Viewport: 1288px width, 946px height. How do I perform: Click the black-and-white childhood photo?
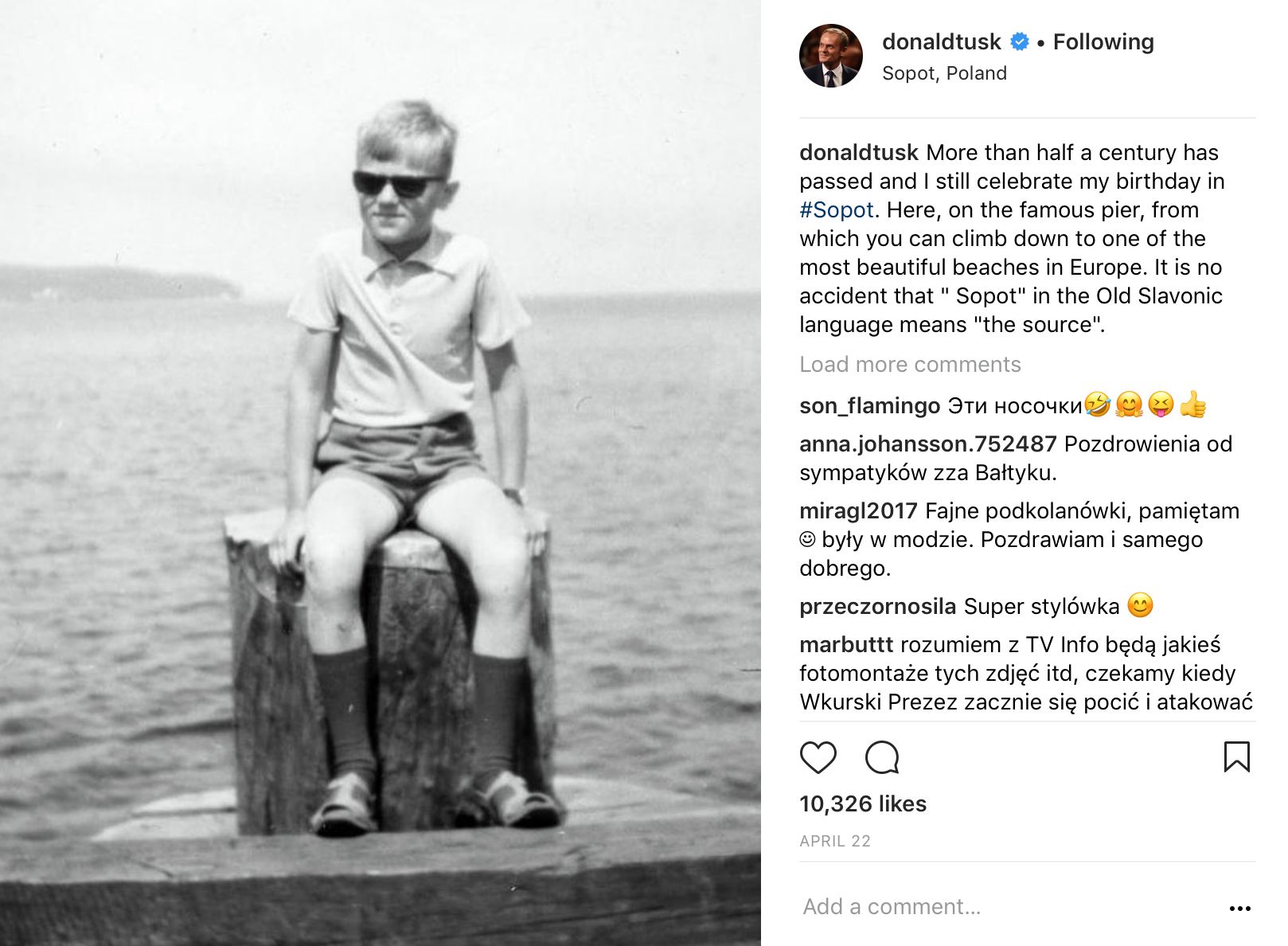pyautogui.click(x=381, y=473)
